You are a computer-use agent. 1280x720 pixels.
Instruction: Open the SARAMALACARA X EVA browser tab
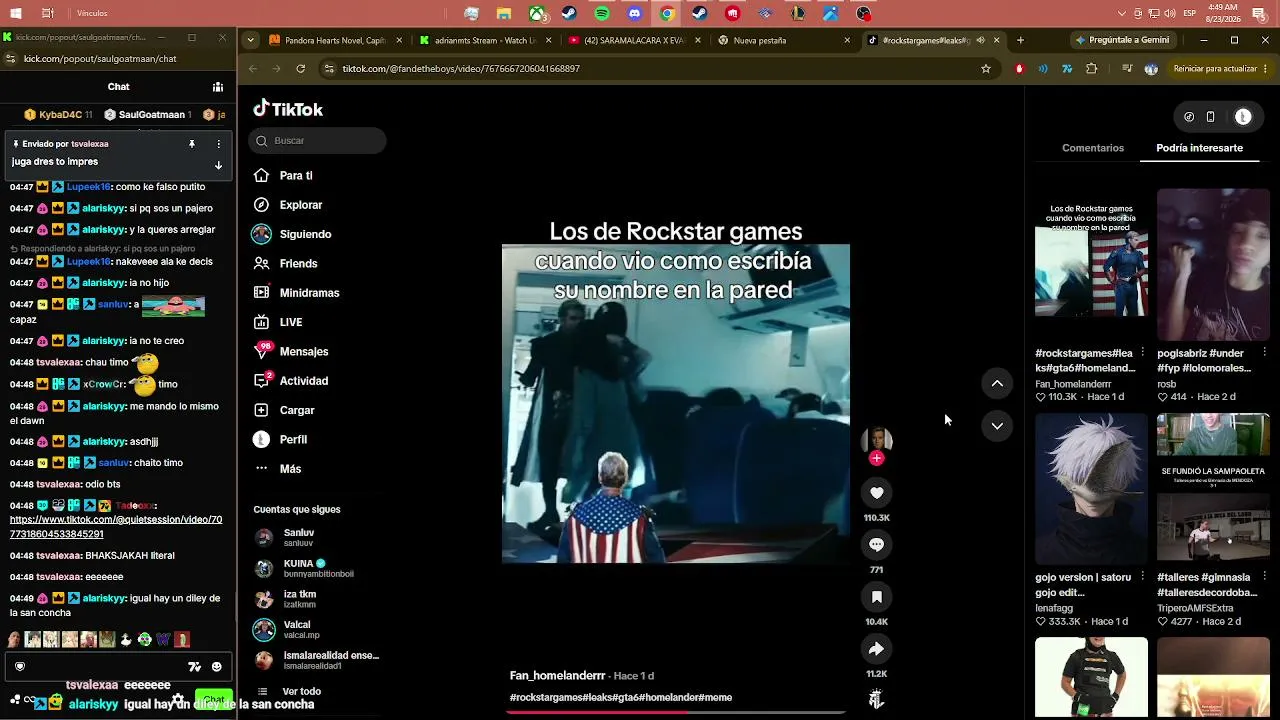(x=633, y=41)
